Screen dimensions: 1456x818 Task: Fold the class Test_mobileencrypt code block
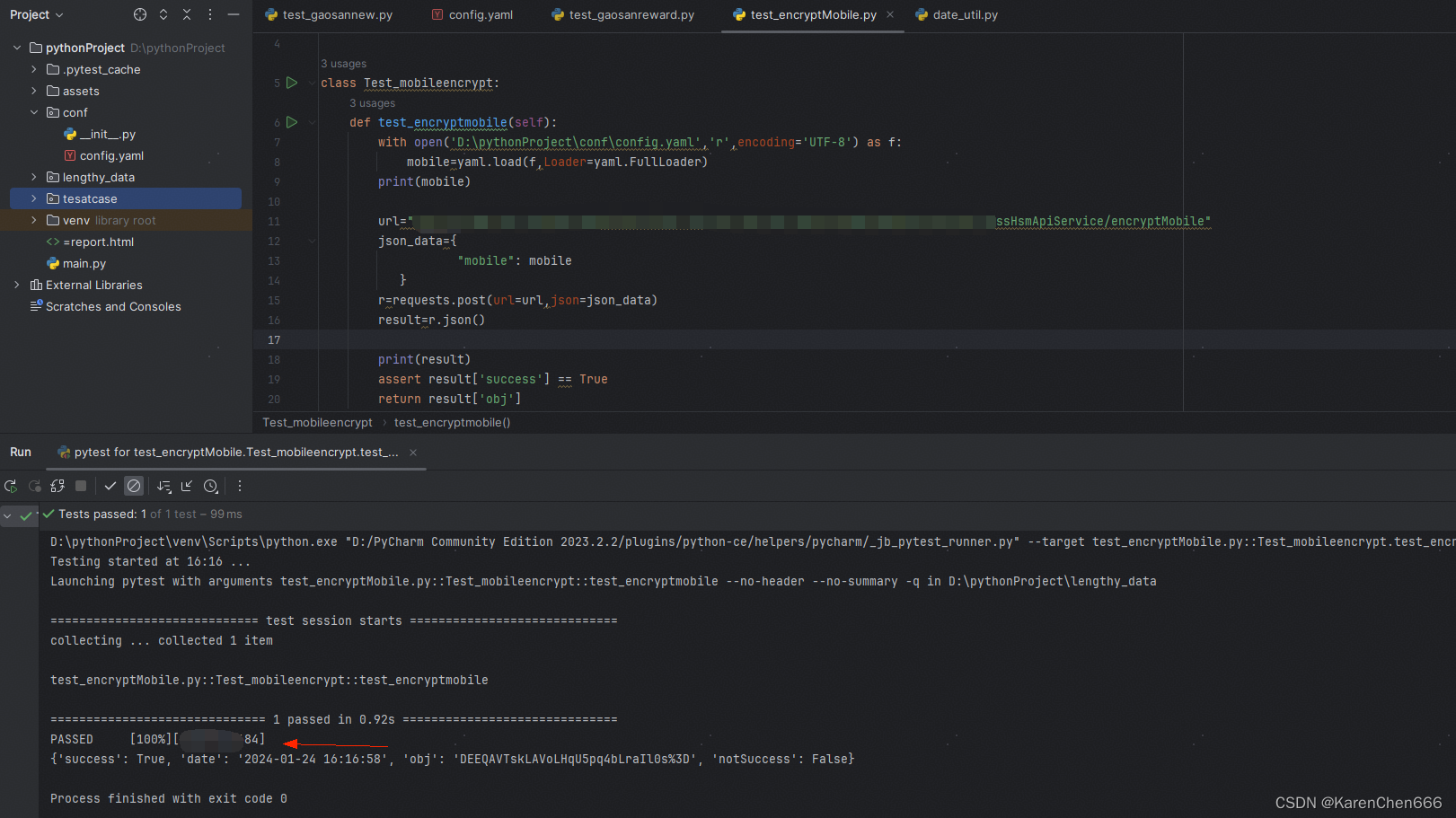coord(312,83)
